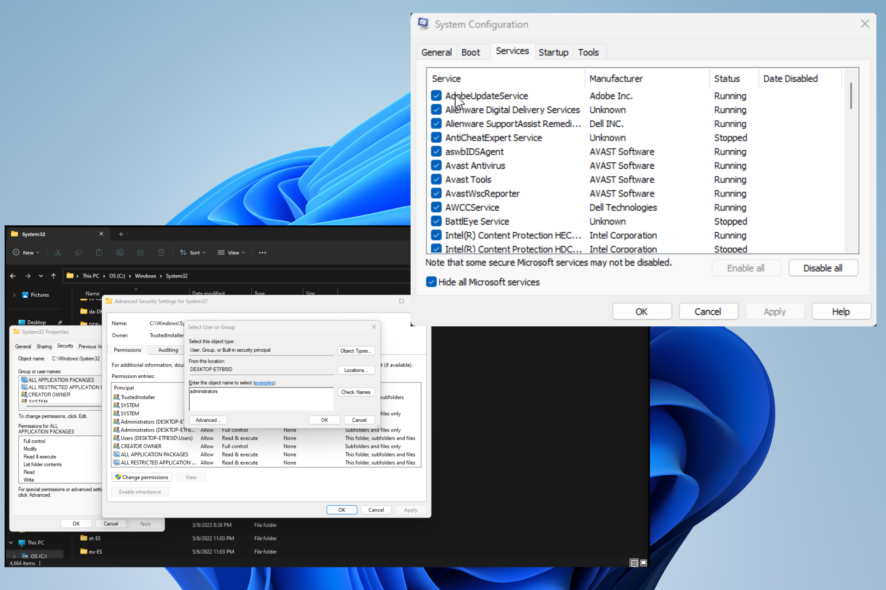
Task: Click the eu-ES folder icon in file list
Action: click(84, 552)
